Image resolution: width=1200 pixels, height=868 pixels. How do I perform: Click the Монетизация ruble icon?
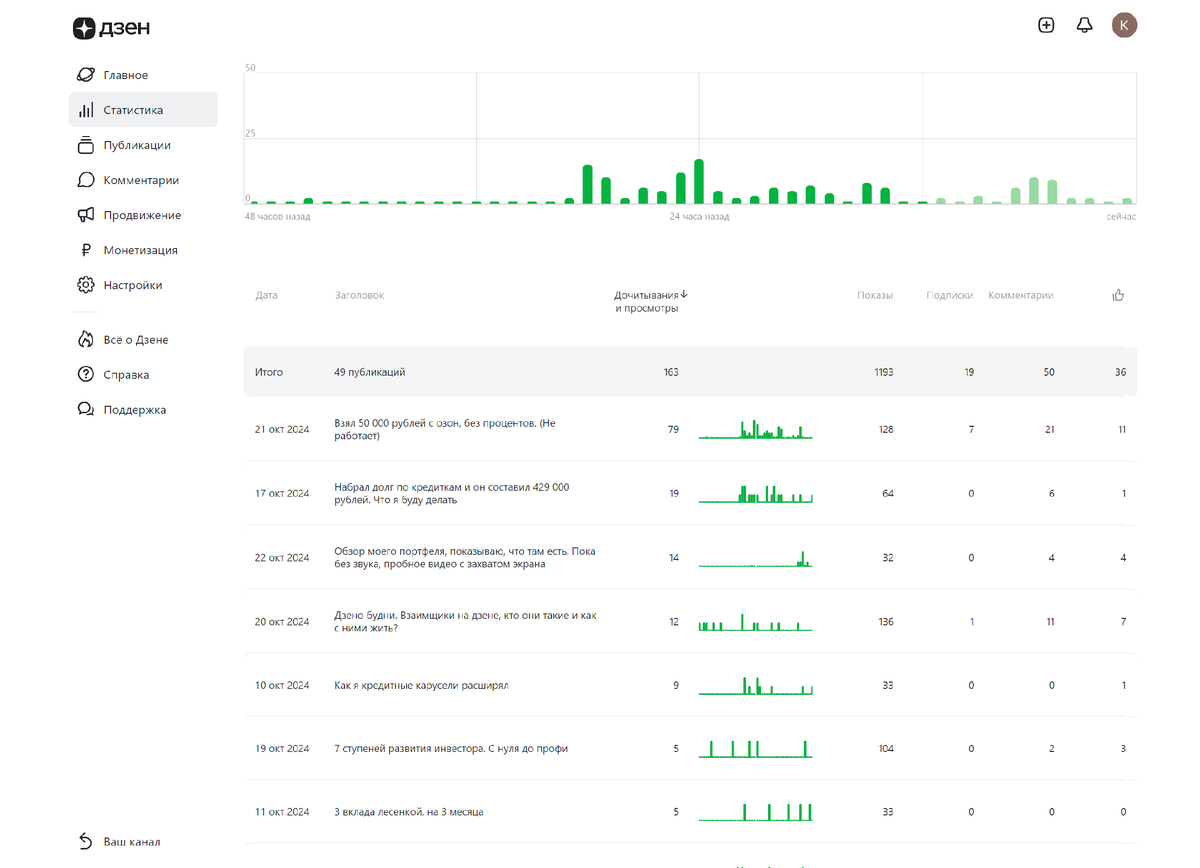[x=86, y=250]
